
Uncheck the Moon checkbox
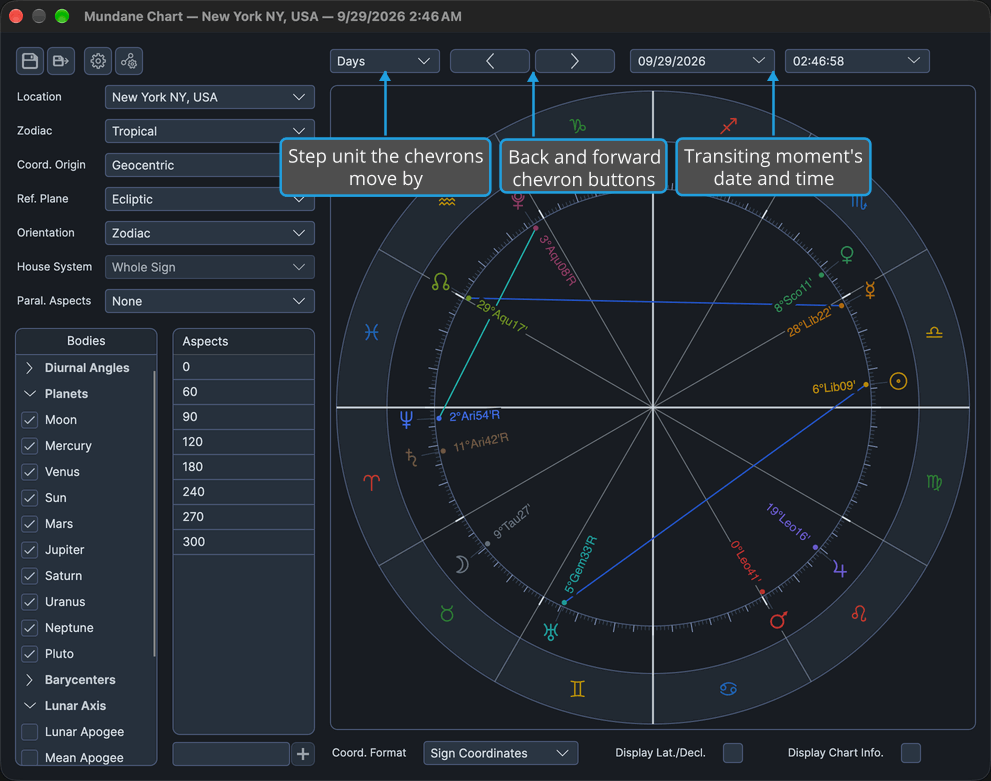tap(30, 420)
